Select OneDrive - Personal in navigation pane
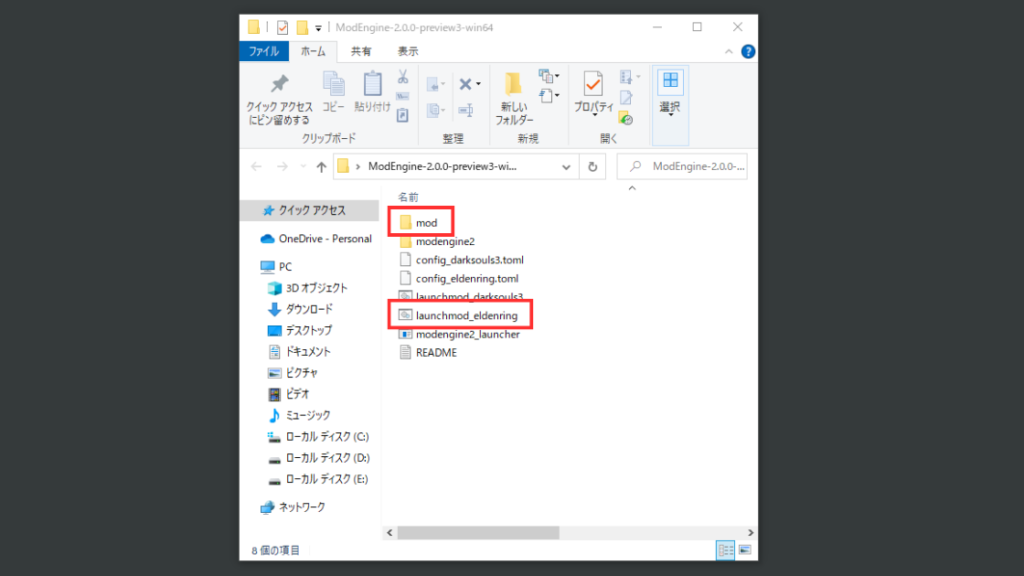The height and width of the screenshot is (576, 1024). pyautogui.click(x=316, y=239)
